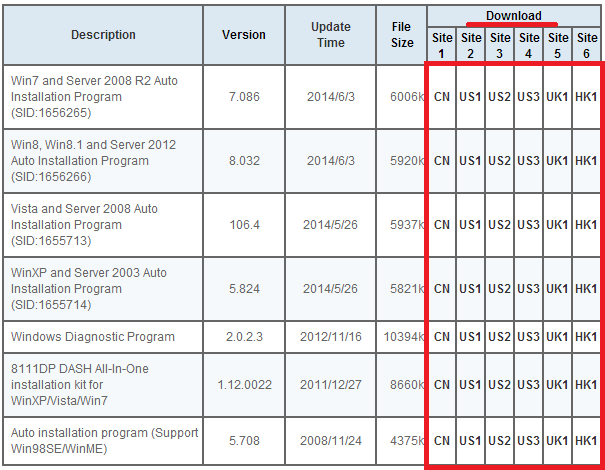Viewport: 605px width, 470px height.
Task: Download WinXP driver from HK1 site
Action: click(586, 289)
